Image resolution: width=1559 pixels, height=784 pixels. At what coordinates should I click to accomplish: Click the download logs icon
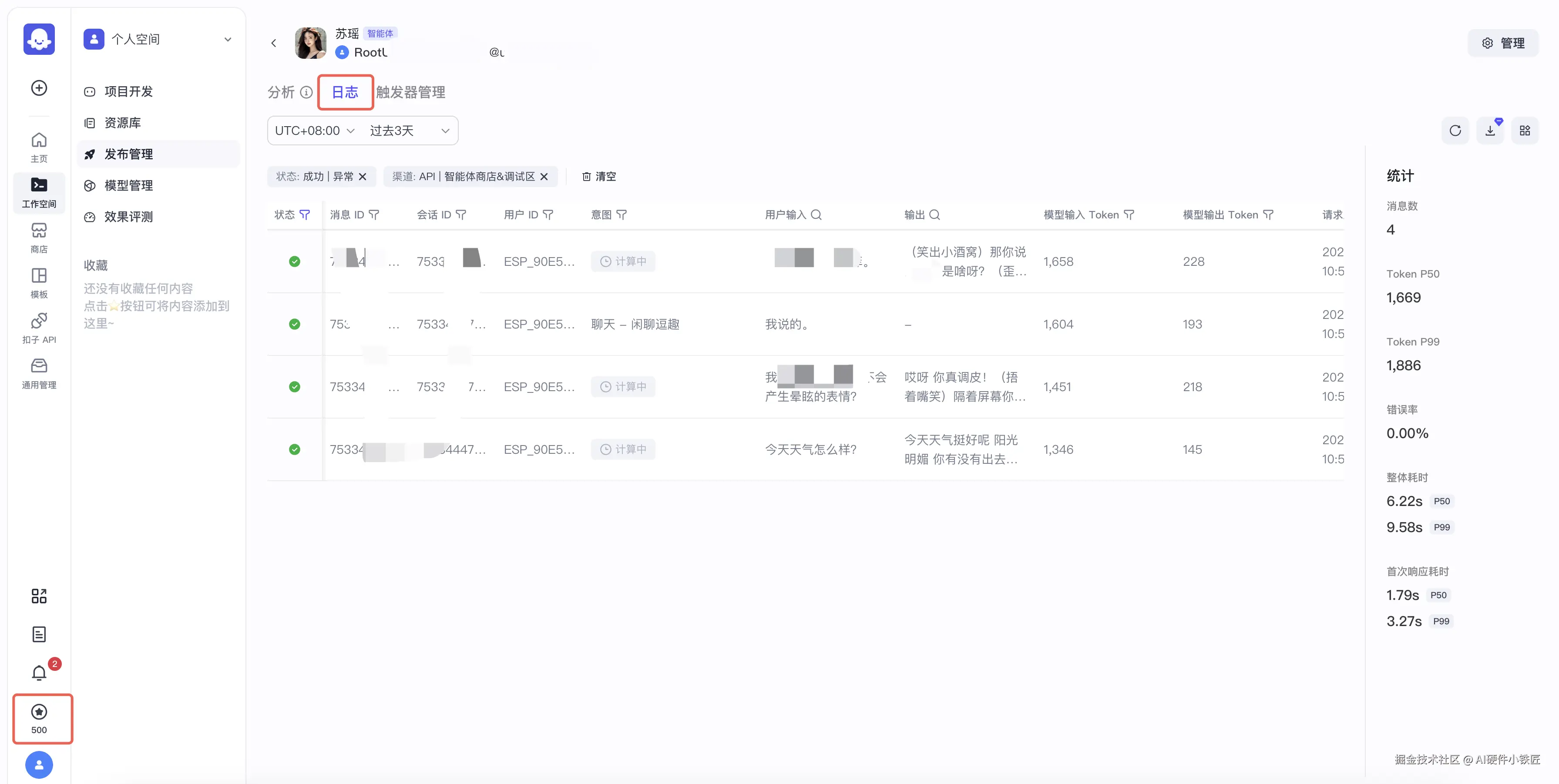point(1490,131)
